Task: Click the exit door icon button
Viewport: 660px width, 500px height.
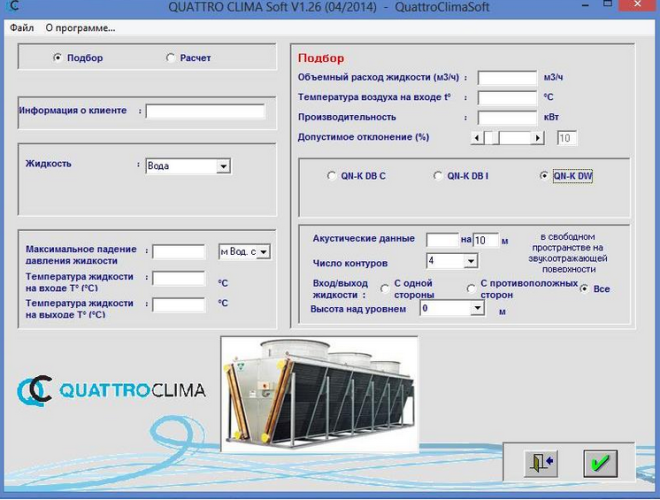Action: (x=541, y=463)
